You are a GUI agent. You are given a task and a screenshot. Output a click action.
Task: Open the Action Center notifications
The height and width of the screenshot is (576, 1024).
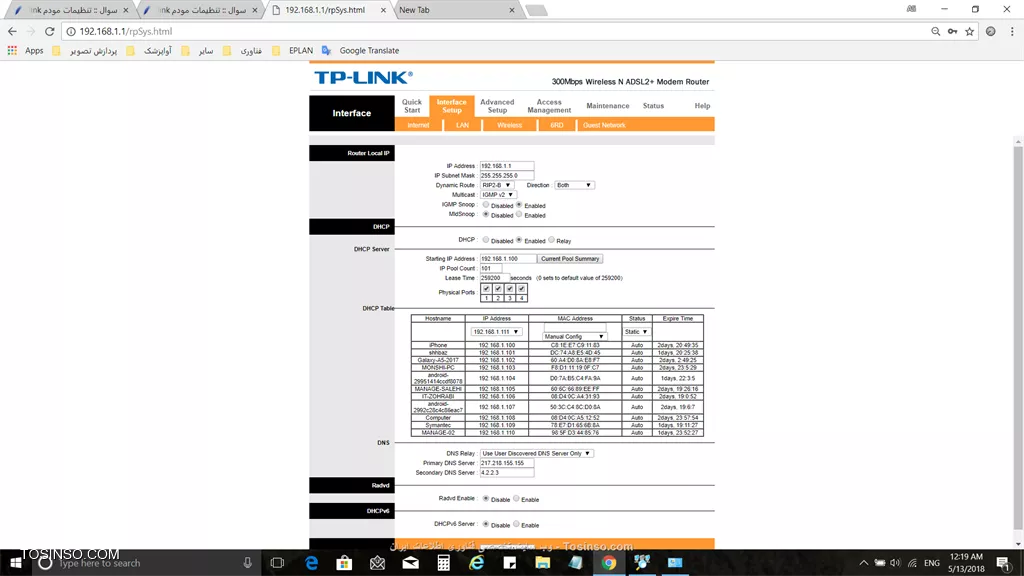click(x=1003, y=563)
